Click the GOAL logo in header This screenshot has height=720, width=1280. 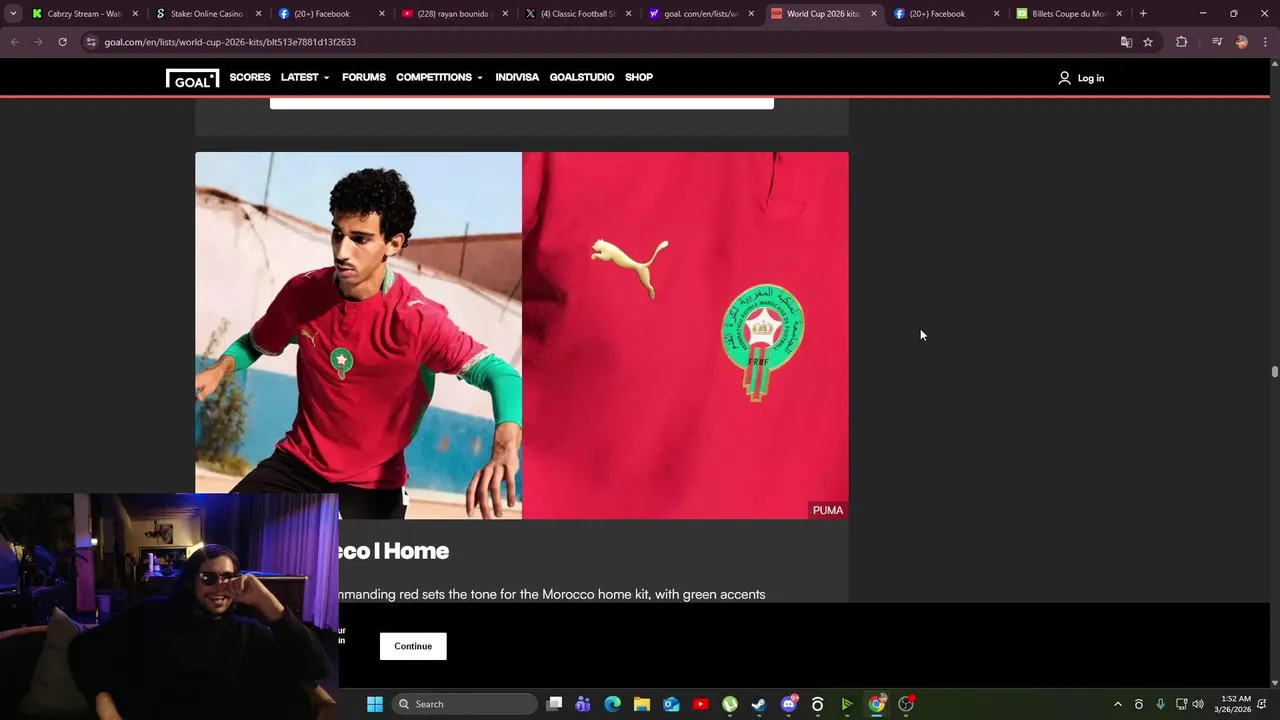192,78
